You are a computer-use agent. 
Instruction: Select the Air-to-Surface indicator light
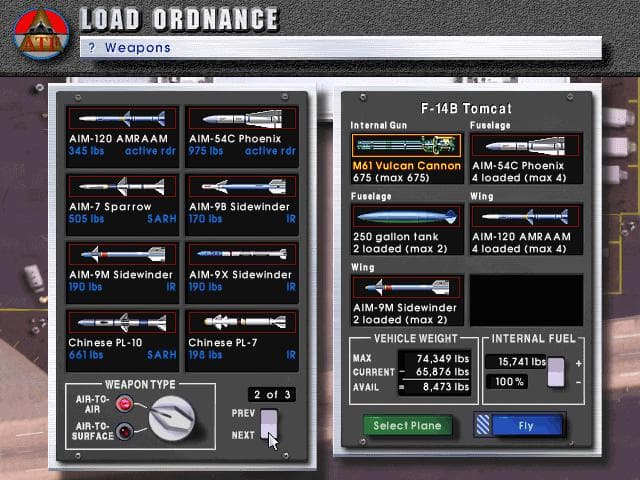pos(124,431)
